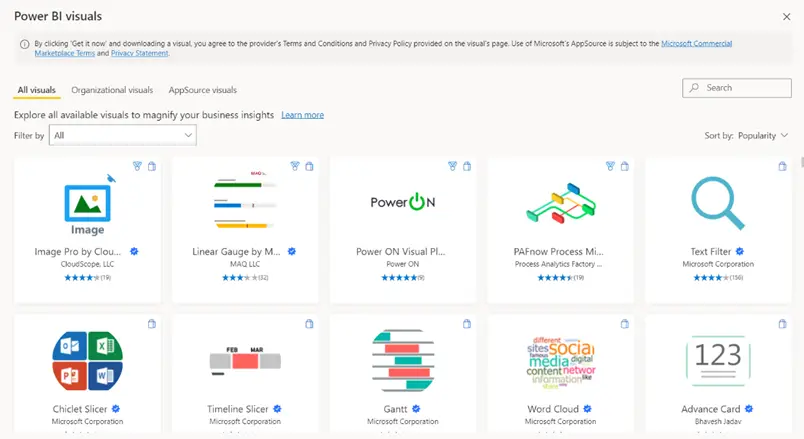The width and height of the screenshot is (804, 439).
Task: Open the Filter by dropdown
Action: [122, 135]
